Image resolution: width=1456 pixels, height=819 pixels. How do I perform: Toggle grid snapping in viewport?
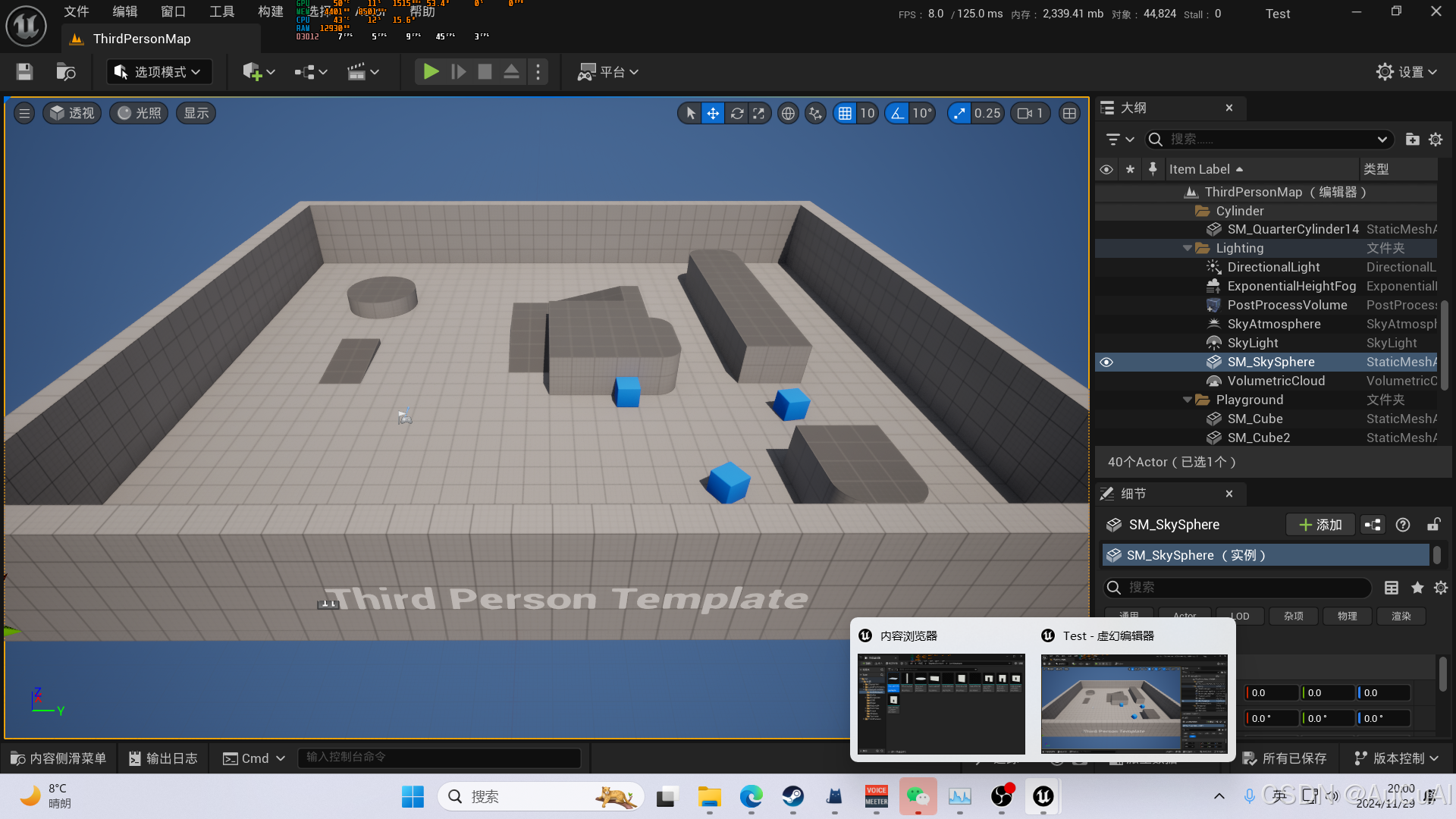pos(845,114)
